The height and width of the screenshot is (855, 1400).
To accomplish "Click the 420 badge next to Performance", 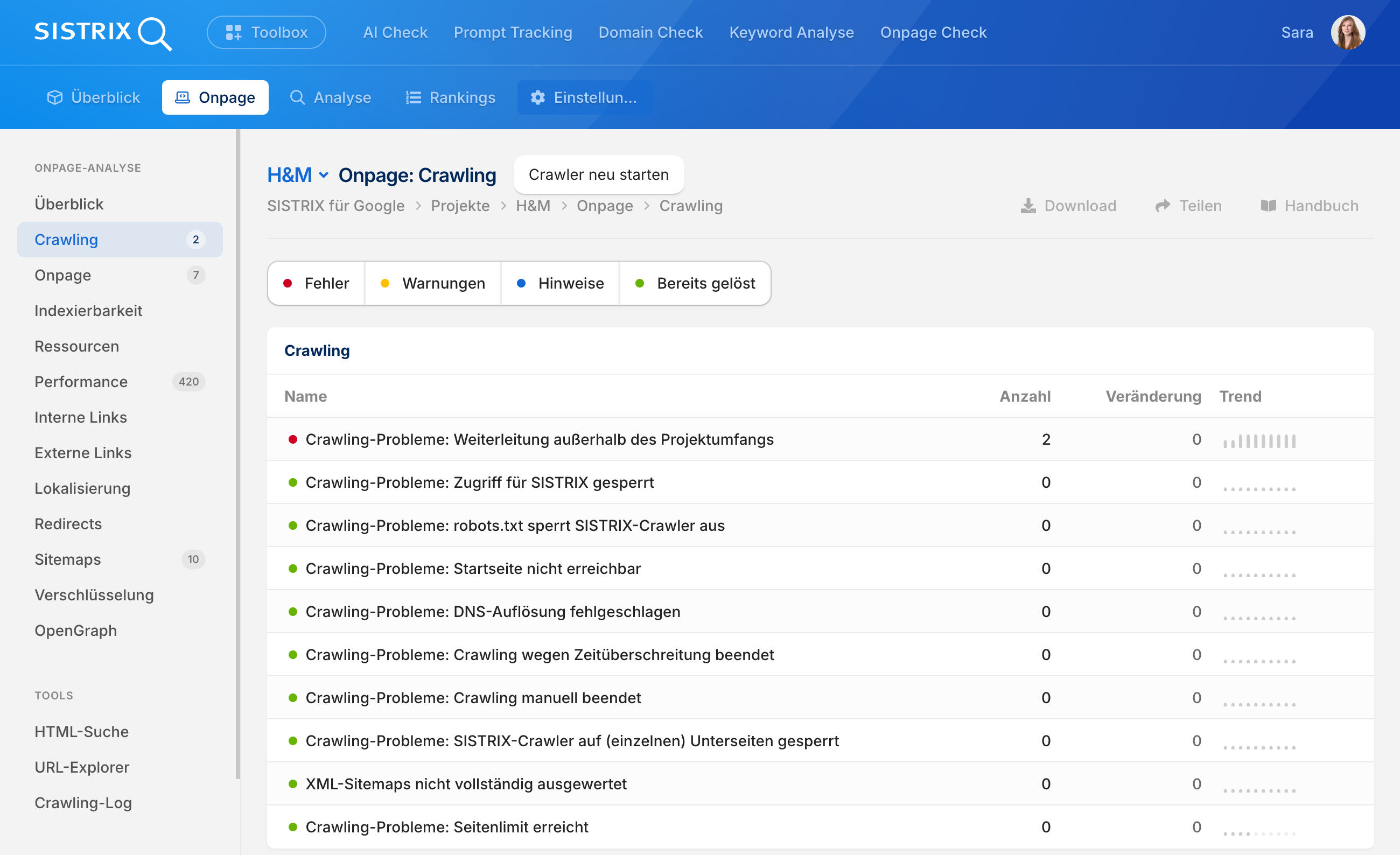I will coord(188,381).
